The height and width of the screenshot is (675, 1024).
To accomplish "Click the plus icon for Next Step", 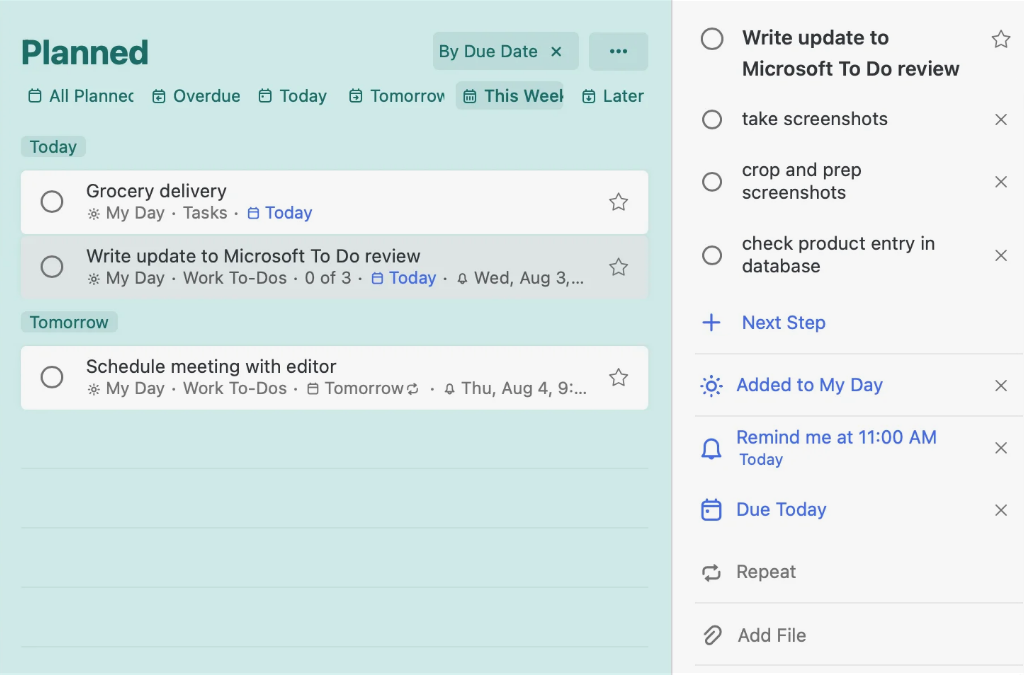I will point(711,322).
